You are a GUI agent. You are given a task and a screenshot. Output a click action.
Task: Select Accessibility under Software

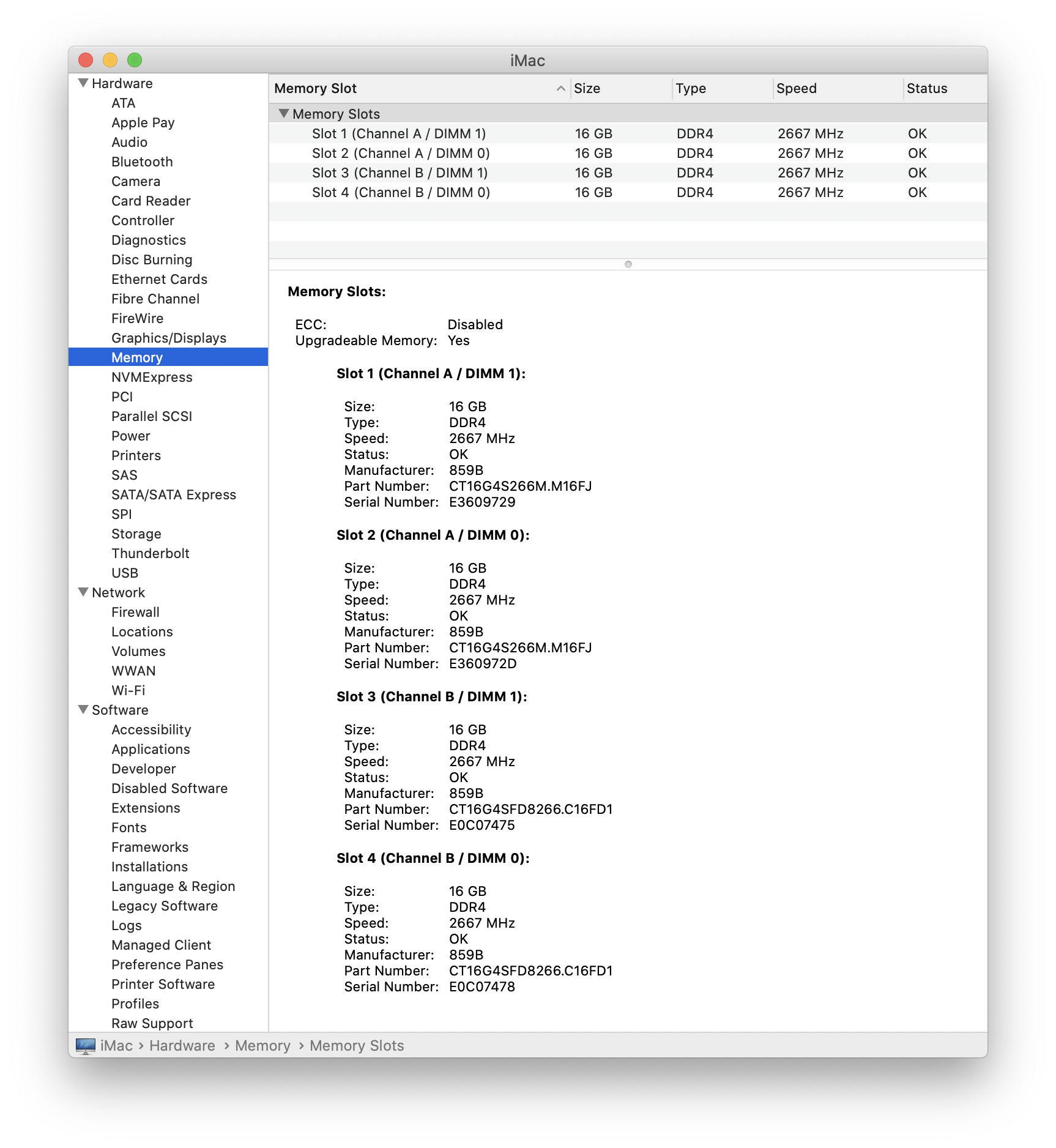(151, 729)
